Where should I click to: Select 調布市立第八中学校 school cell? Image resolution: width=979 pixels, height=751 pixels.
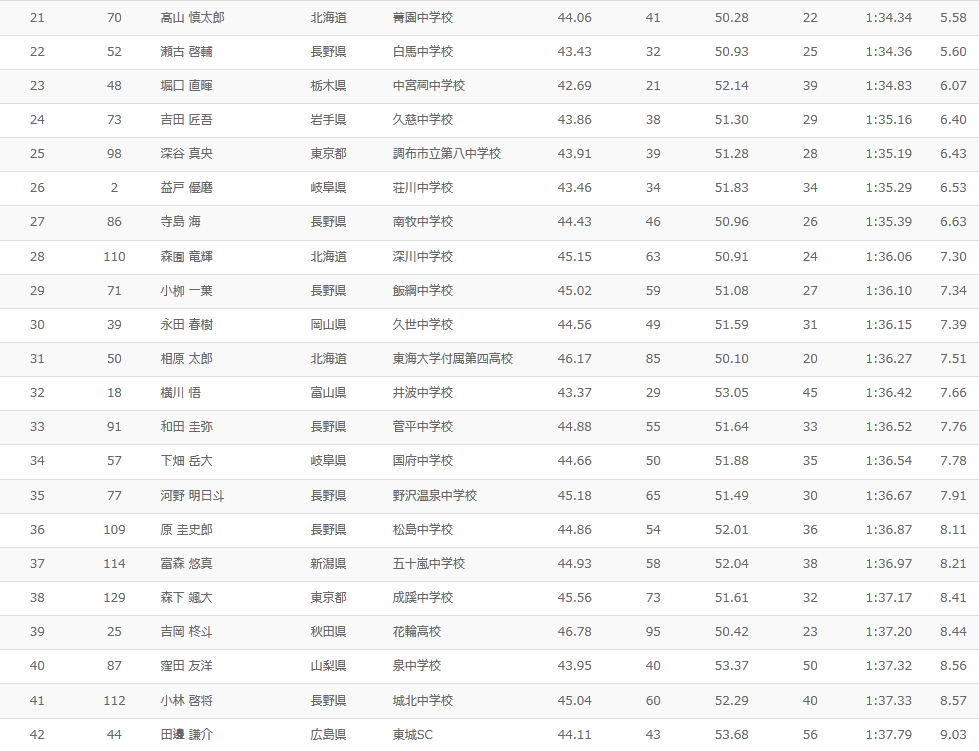(x=446, y=154)
